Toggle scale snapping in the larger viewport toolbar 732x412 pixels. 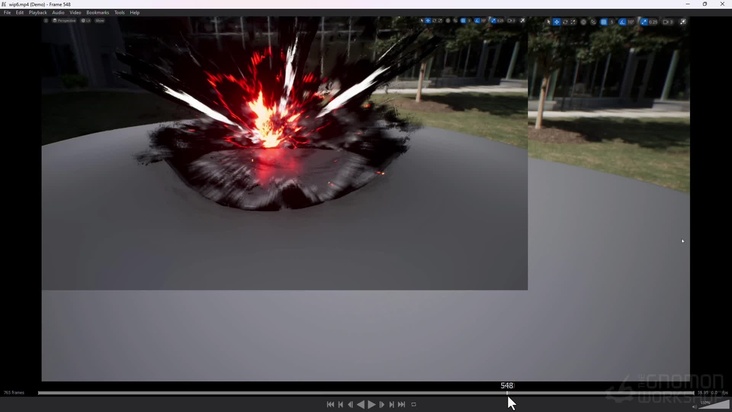point(644,22)
